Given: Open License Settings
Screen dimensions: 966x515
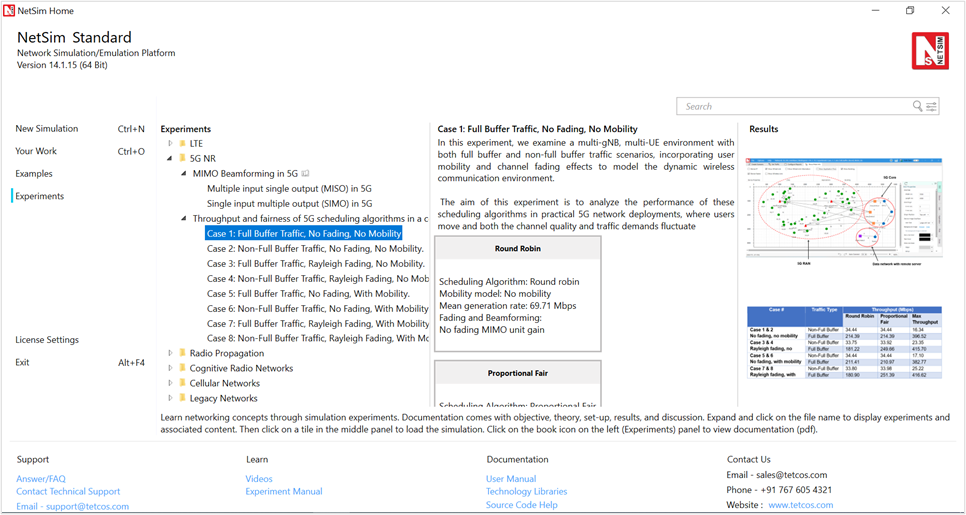Looking at the screenshot, I should tap(47, 340).
